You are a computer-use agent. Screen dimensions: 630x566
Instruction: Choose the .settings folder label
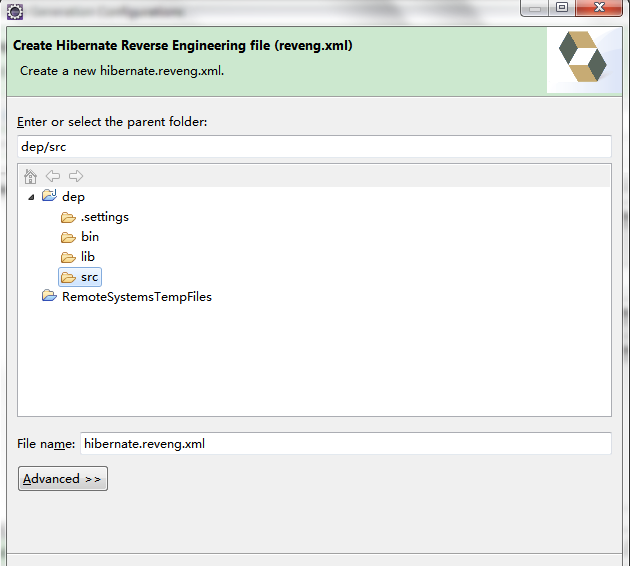105,217
